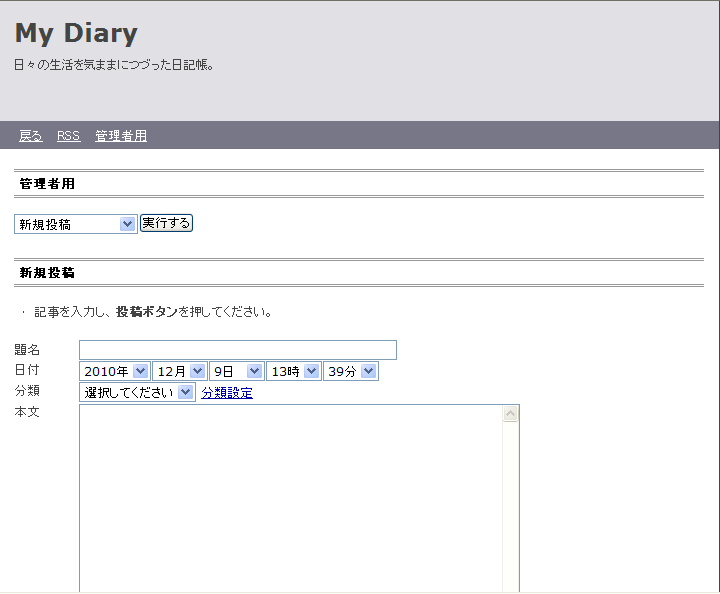Expand the 9日 day selector
Viewport: 720px width, 594px height.
[x=236, y=371]
